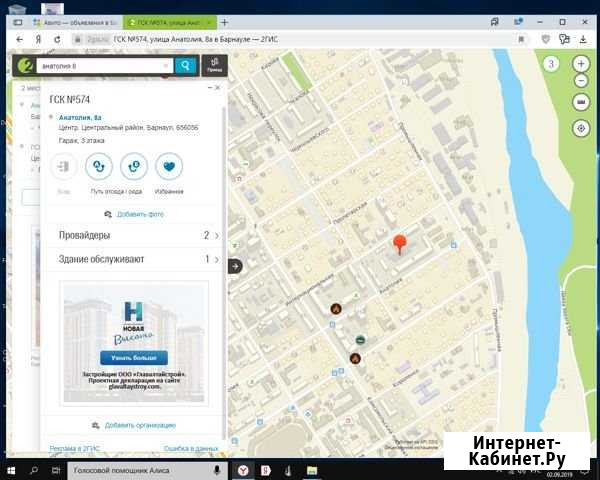Run the search with the blue magnifier button
The height and width of the screenshot is (480, 600).
coord(186,66)
